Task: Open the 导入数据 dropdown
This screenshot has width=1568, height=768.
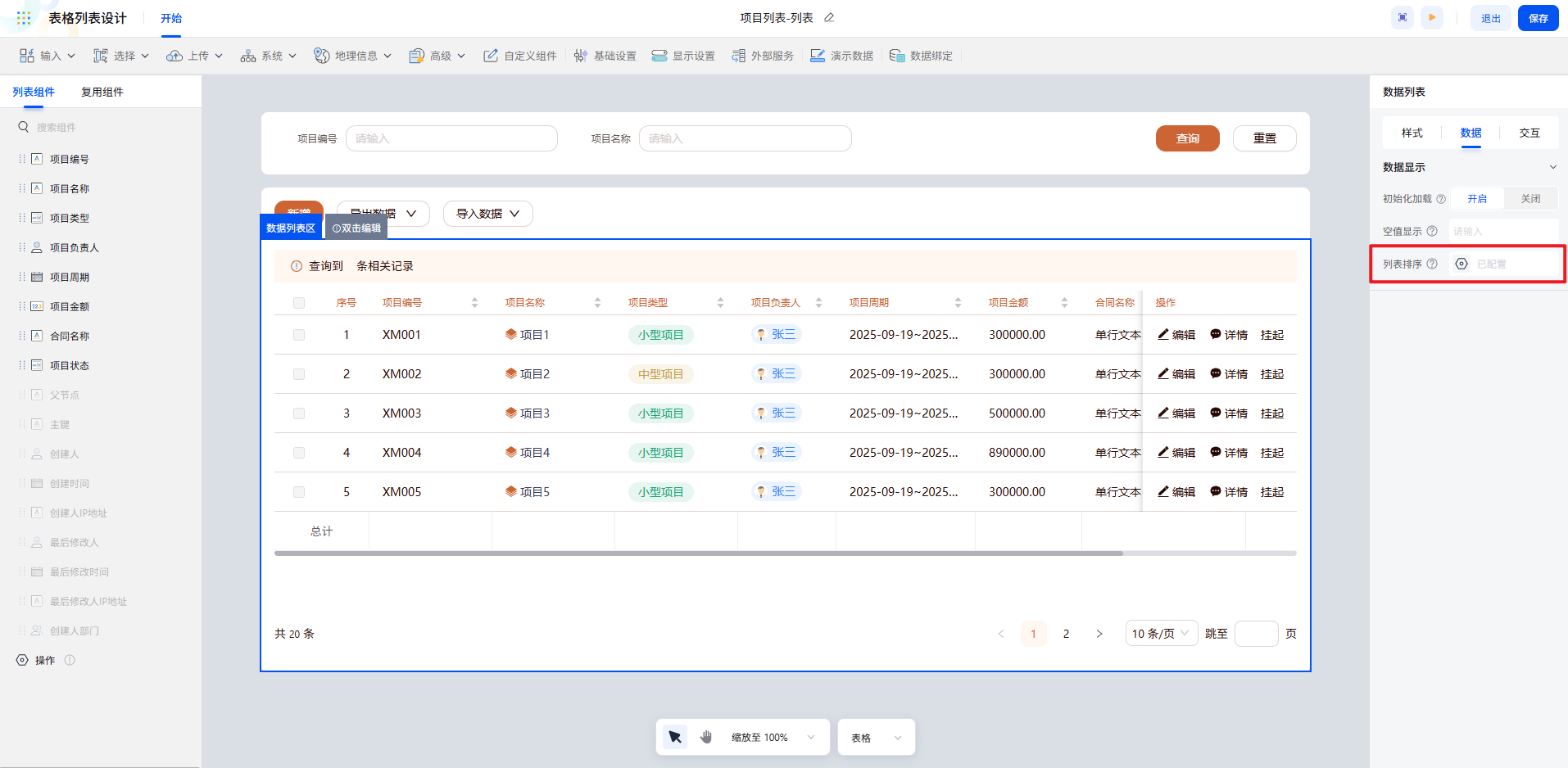Action: (x=487, y=214)
